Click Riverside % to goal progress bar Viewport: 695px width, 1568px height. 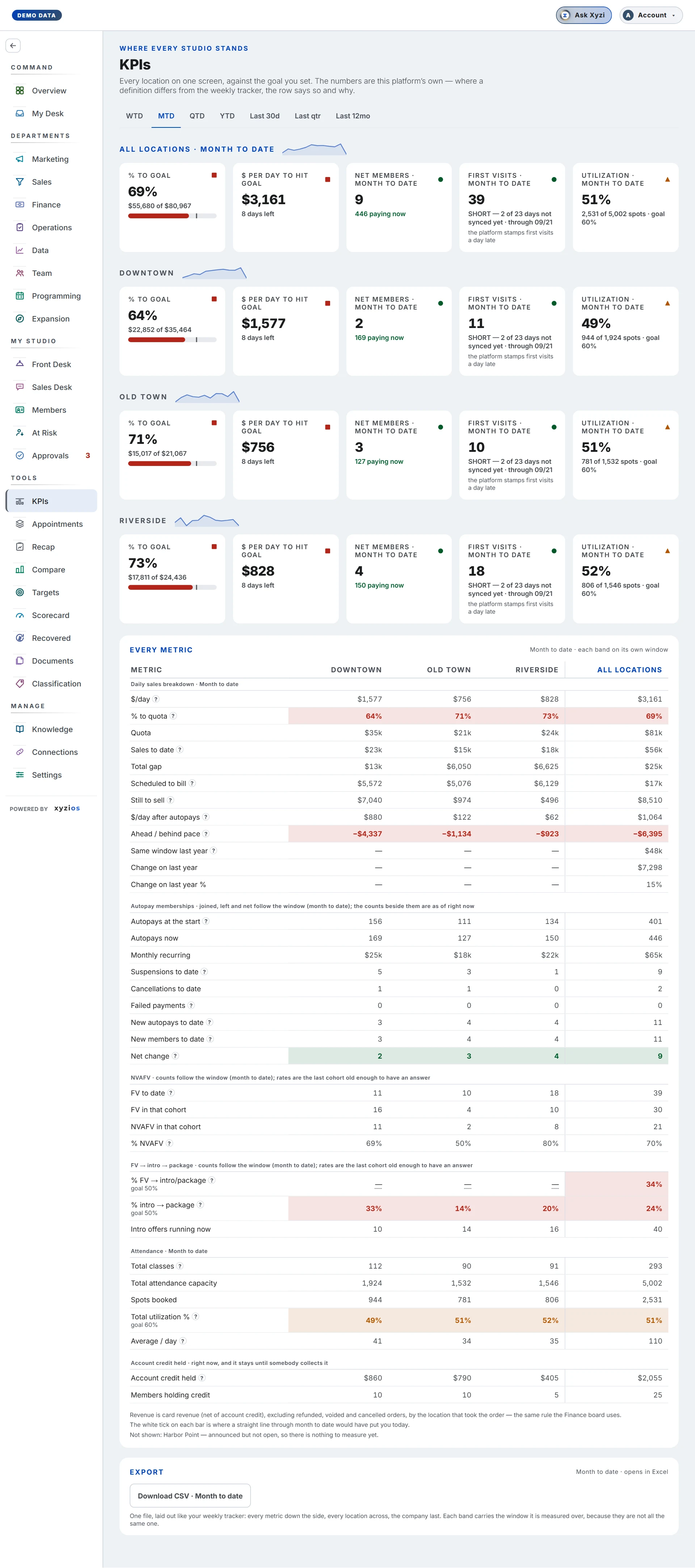point(172,587)
